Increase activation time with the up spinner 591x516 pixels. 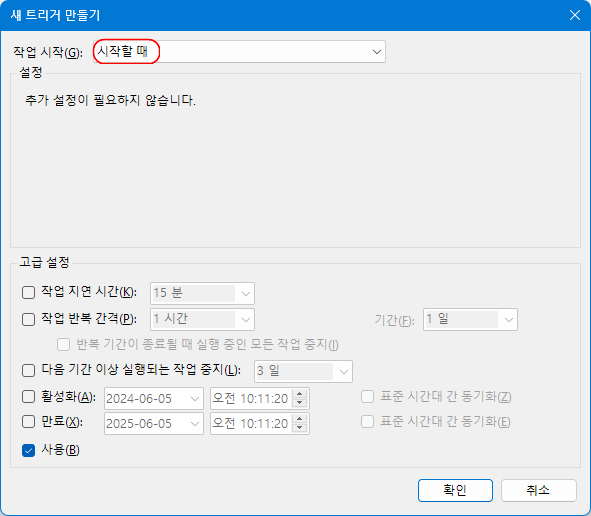coord(300,394)
